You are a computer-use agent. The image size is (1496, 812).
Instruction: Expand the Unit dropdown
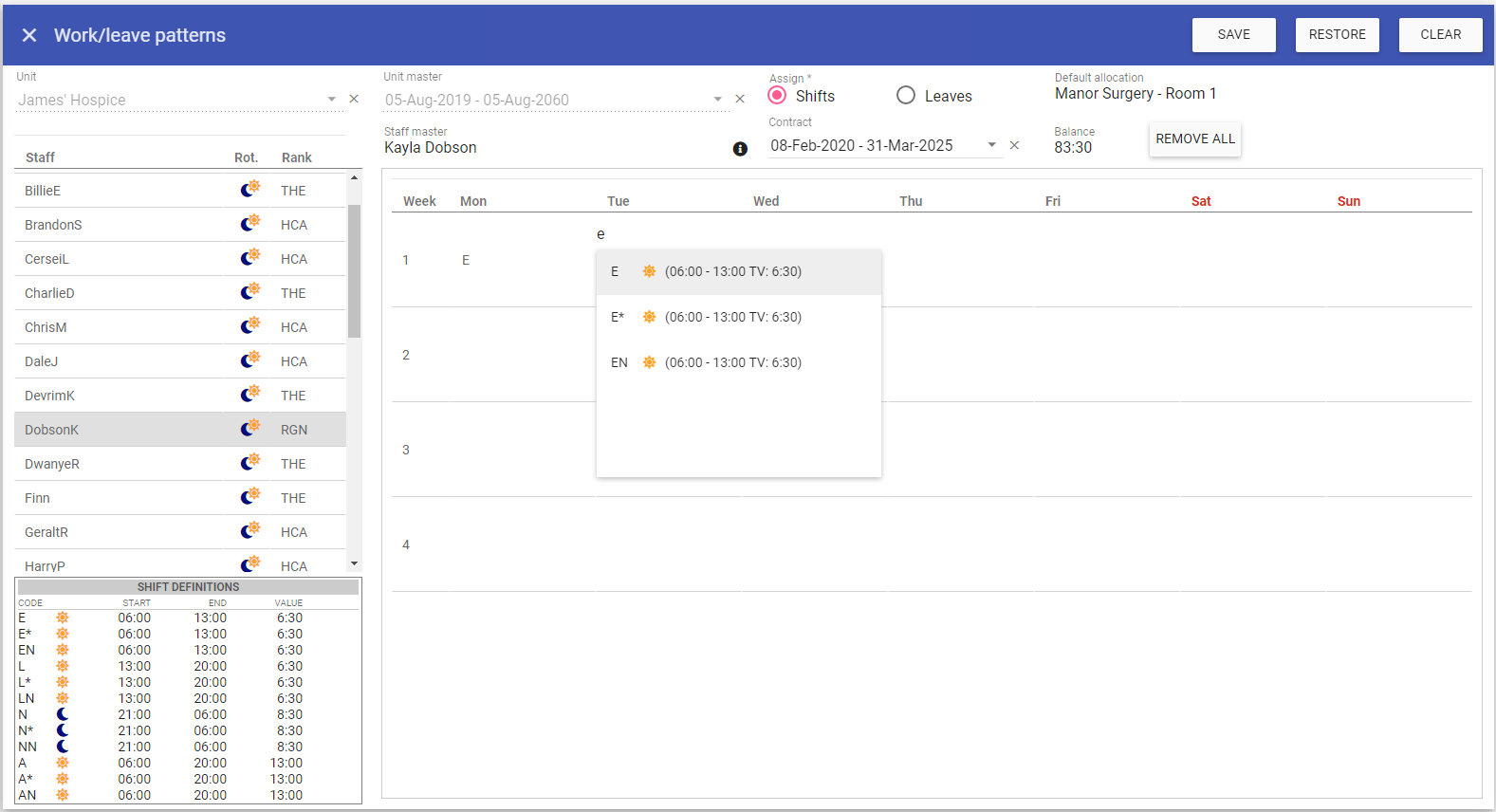point(331,99)
